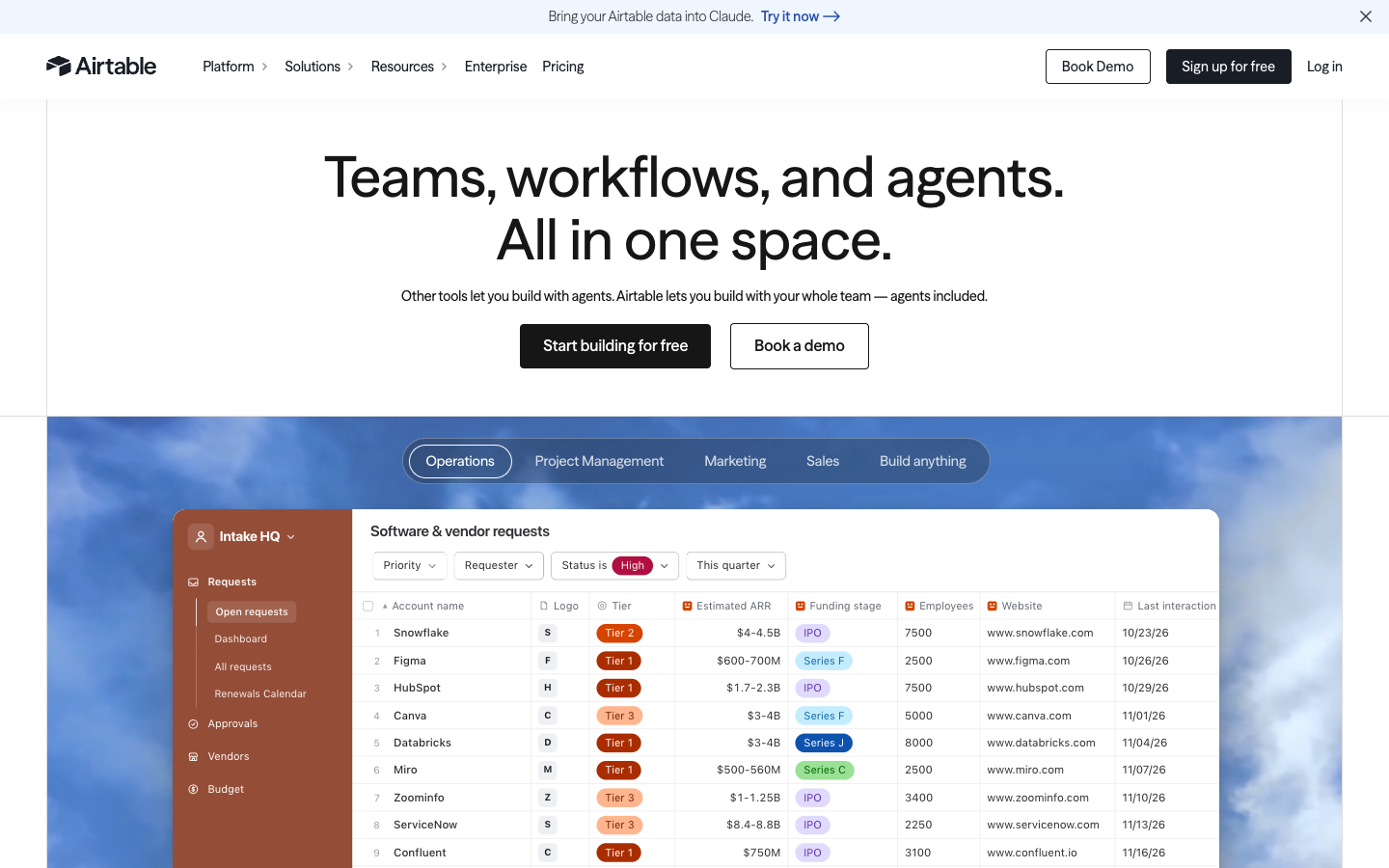Switch to the Marketing tab

(x=735, y=461)
